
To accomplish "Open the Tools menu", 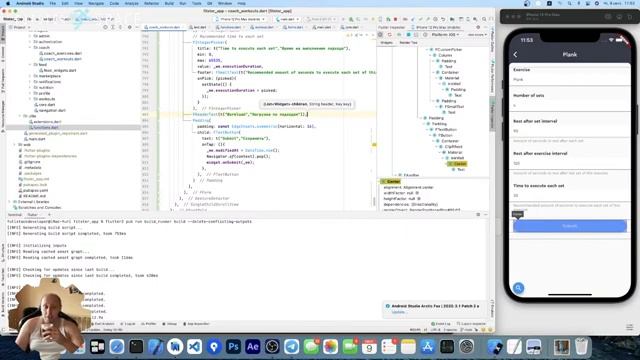I will [196, 3].
